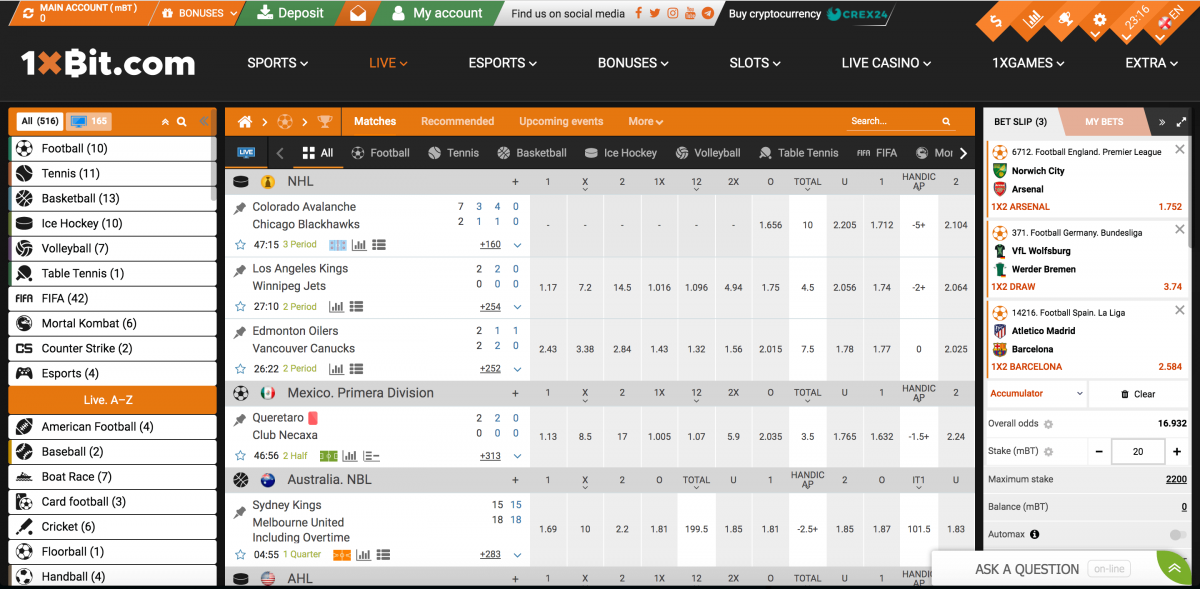This screenshot has height=589, width=1200.
Task: Expand the bet slip to full screen
Action: (1181, 122)
